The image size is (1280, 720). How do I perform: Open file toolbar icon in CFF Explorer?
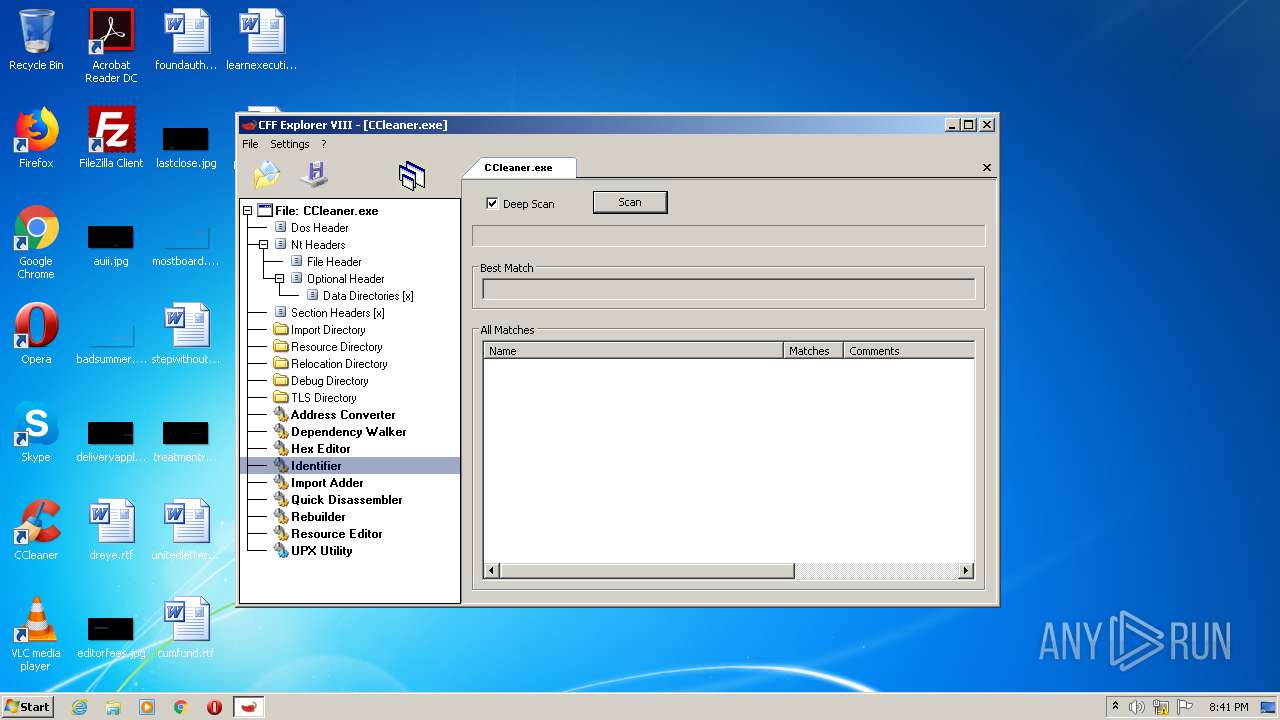(267, 175)
